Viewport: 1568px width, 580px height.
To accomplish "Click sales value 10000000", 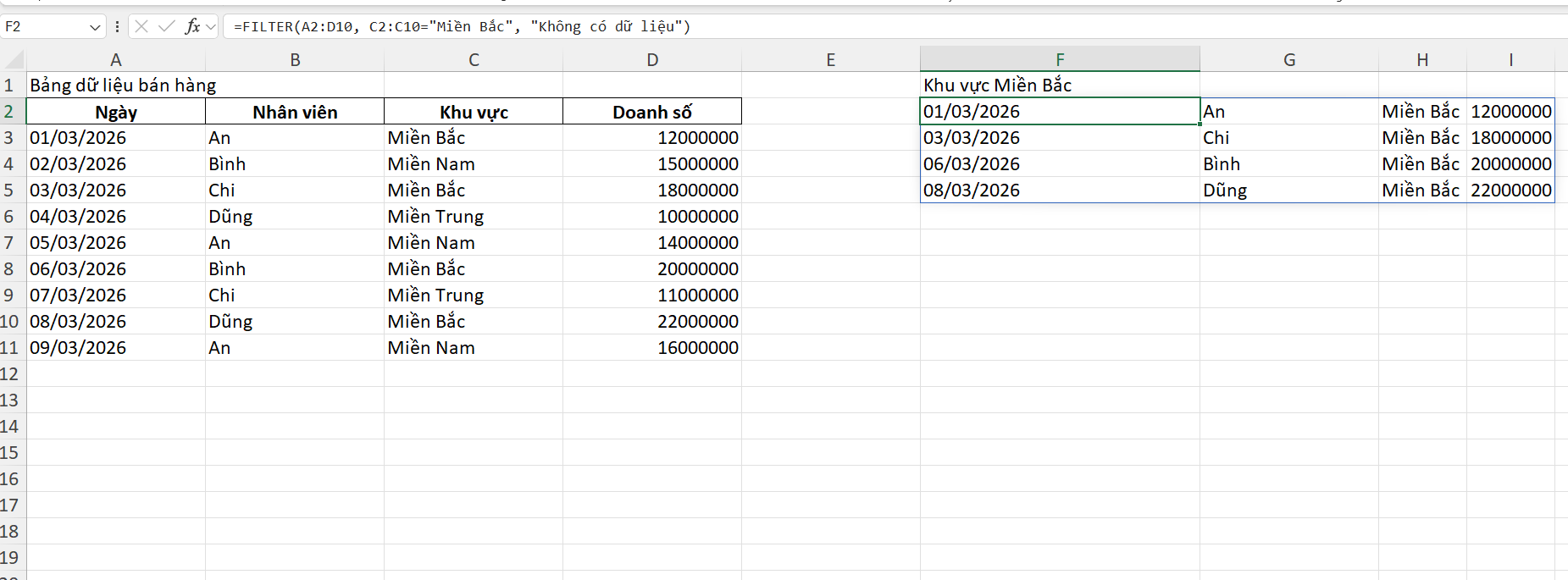I will [x=652, y=217].
